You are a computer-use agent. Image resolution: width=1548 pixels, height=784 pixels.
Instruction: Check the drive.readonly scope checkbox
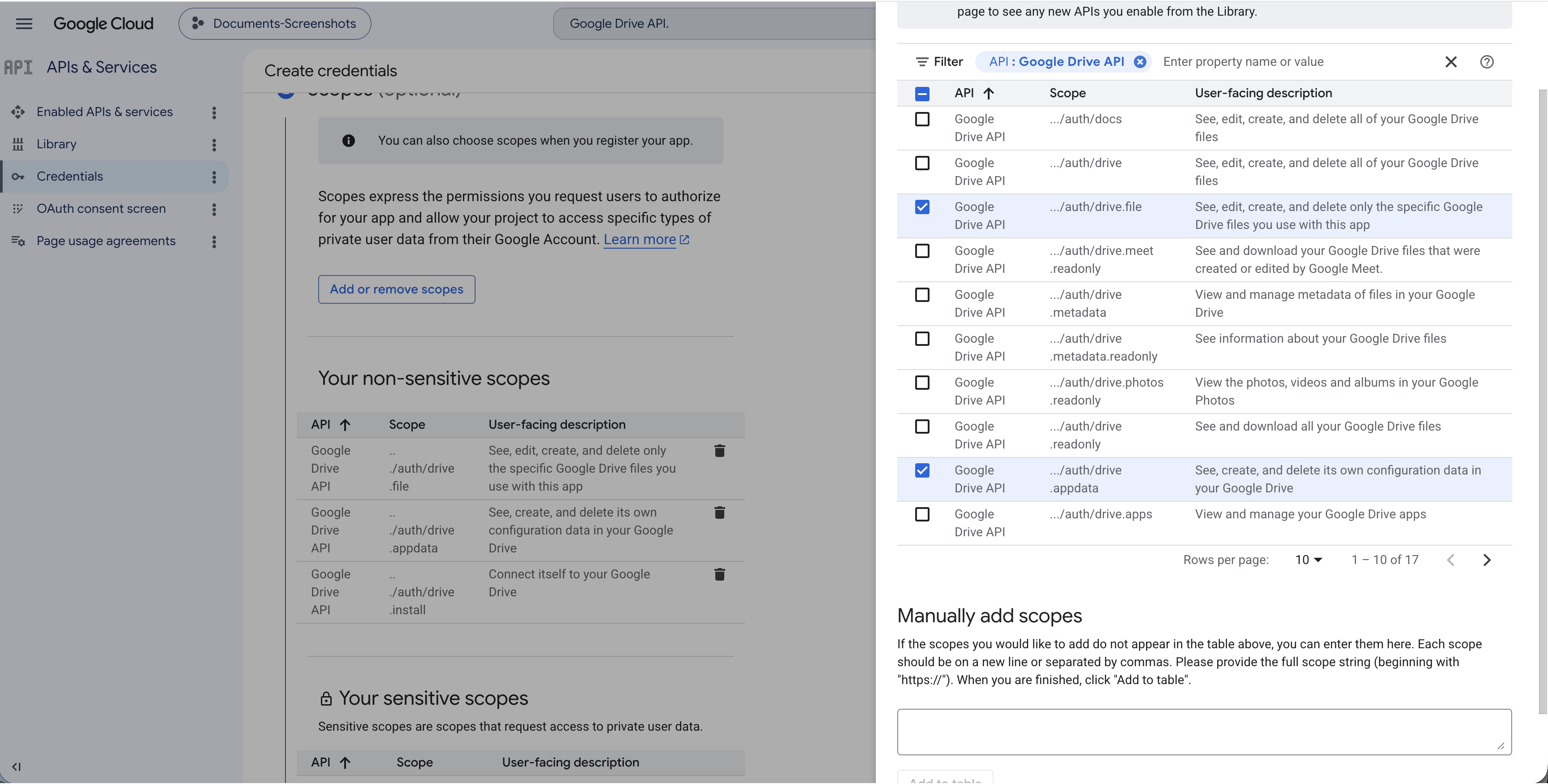(x=922, y=426)
